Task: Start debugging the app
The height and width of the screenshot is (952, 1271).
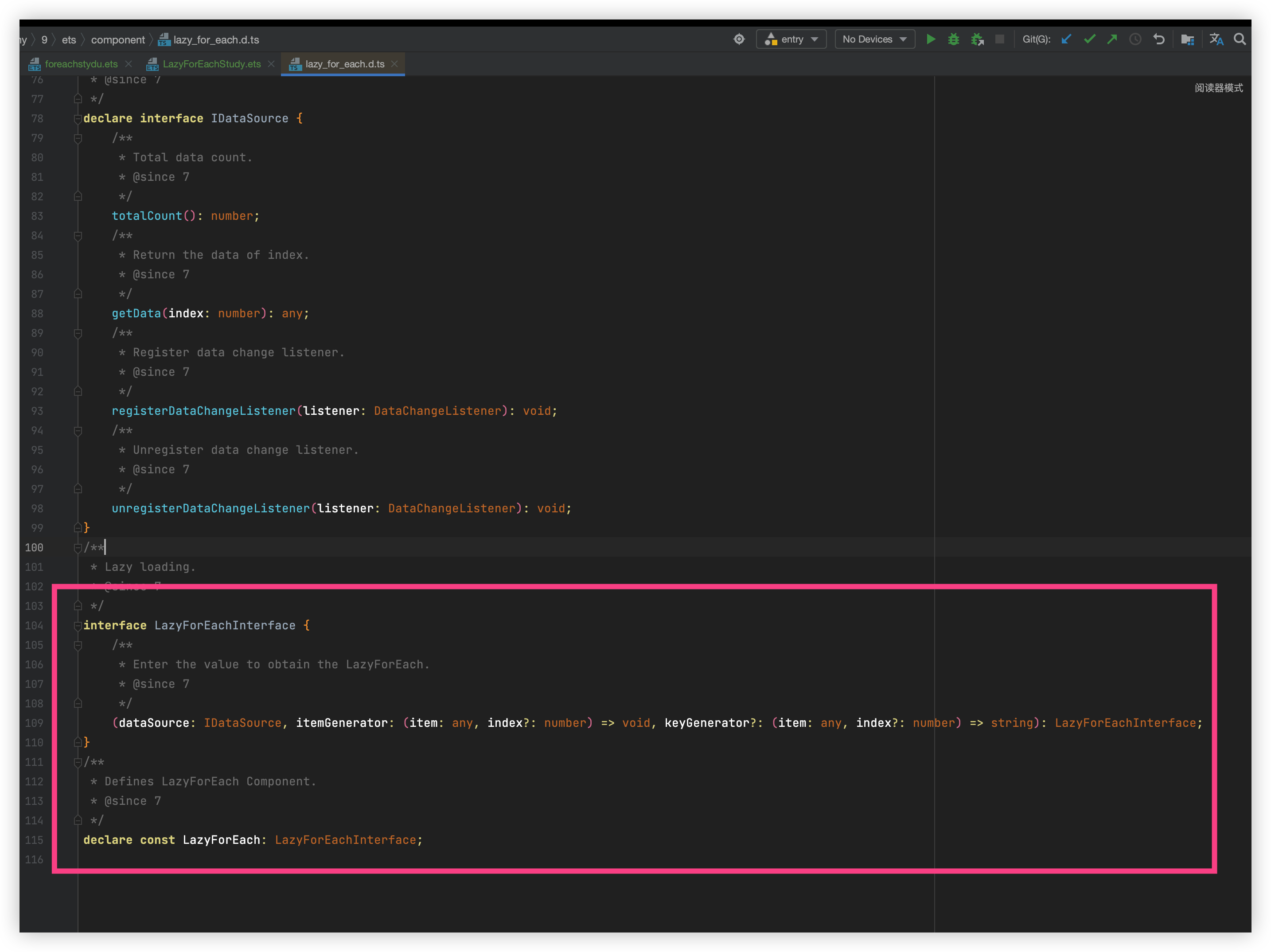Action: 954,39
